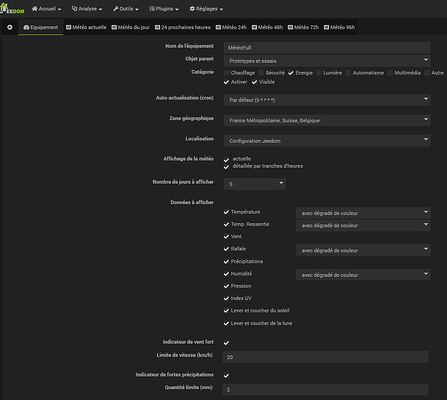Click the Jeedom logo icon
The width and height of the screenshot is (447, 400).
[12, 9]
